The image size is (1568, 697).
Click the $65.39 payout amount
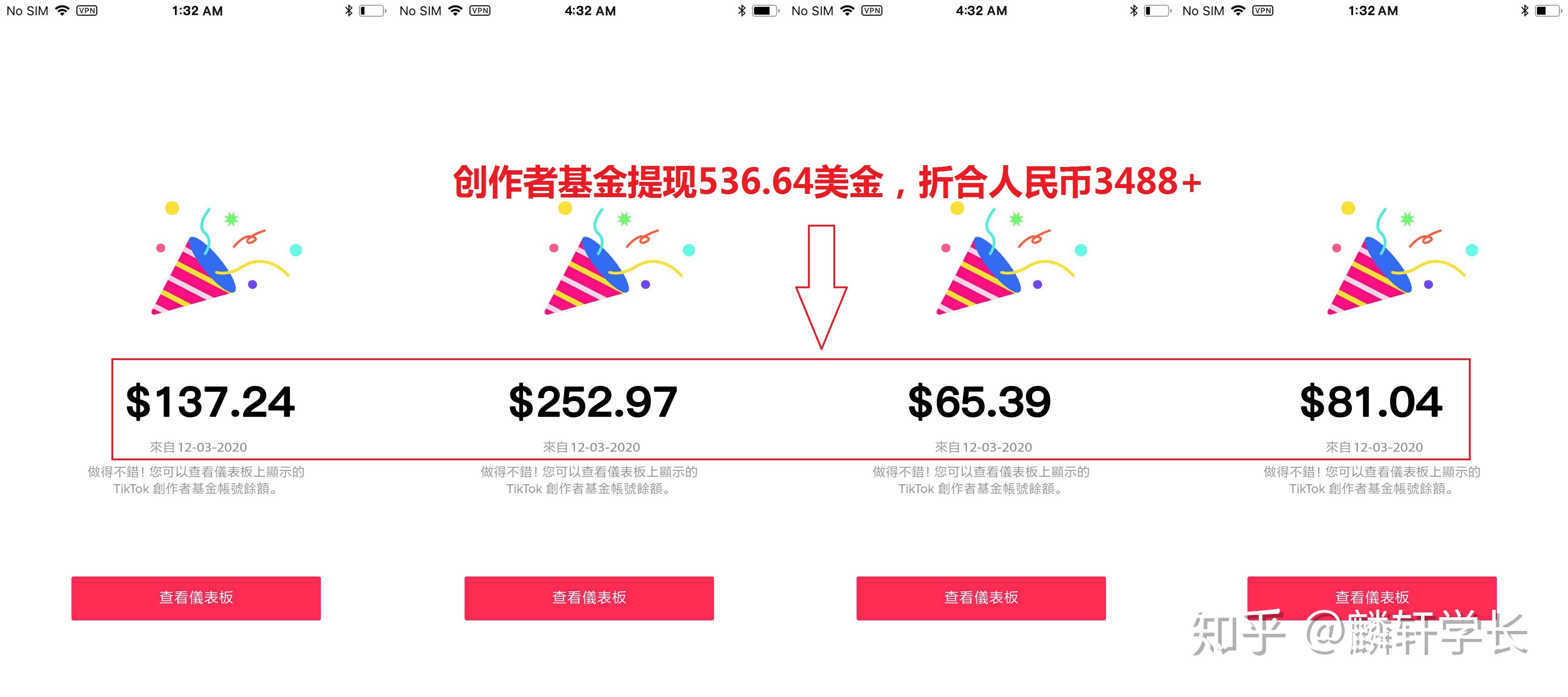(979, 402)
